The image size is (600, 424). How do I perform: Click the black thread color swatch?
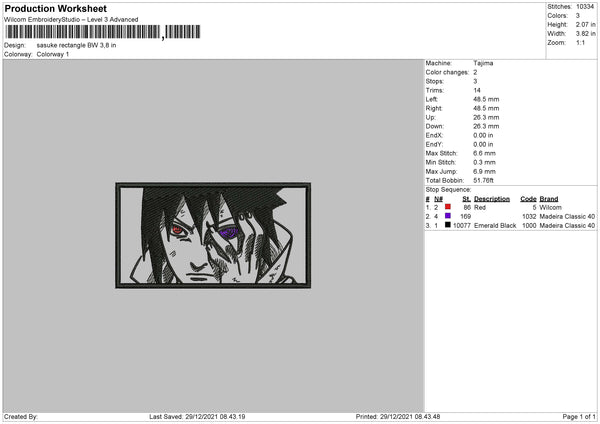448,225
